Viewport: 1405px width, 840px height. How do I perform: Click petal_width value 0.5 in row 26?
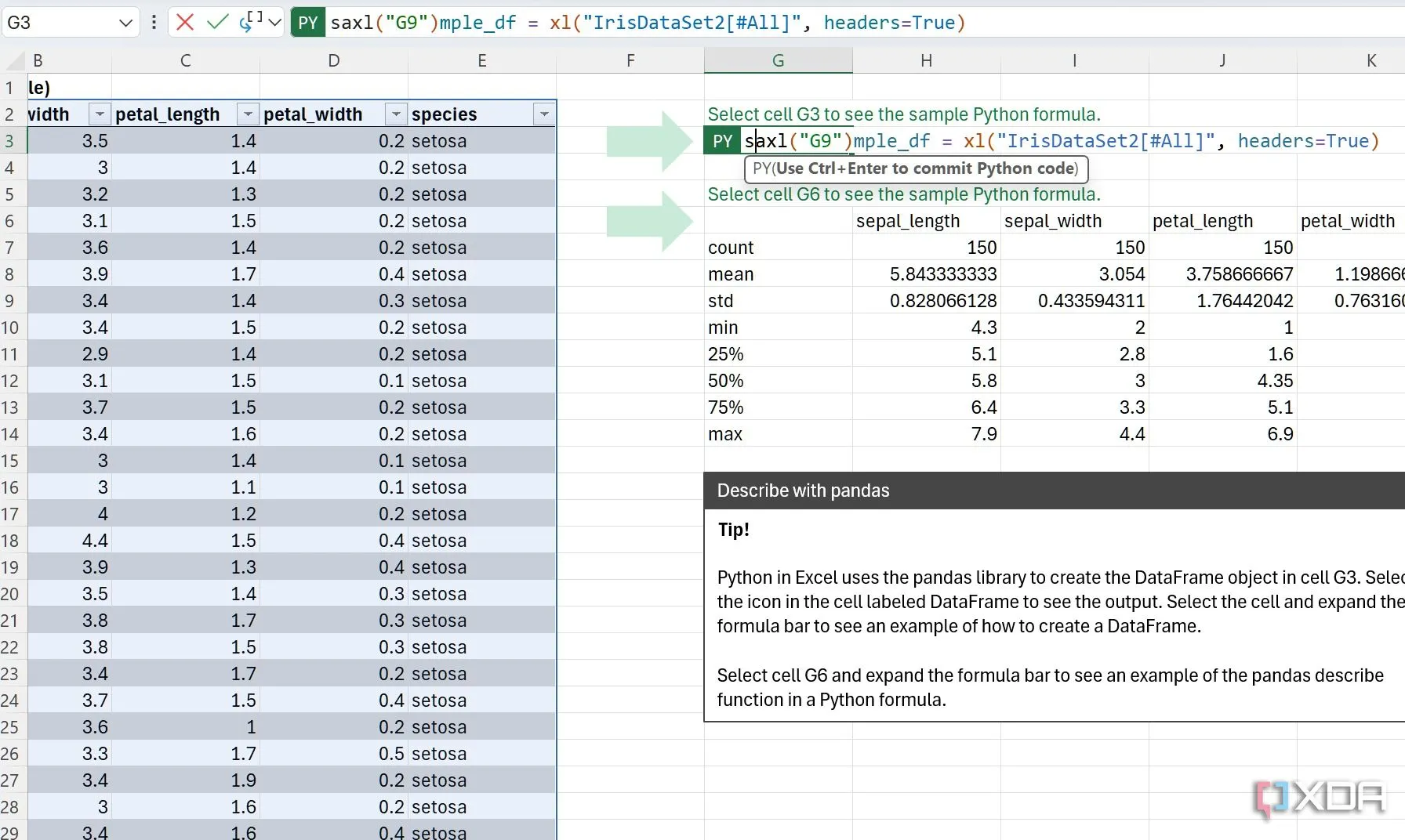334,754
